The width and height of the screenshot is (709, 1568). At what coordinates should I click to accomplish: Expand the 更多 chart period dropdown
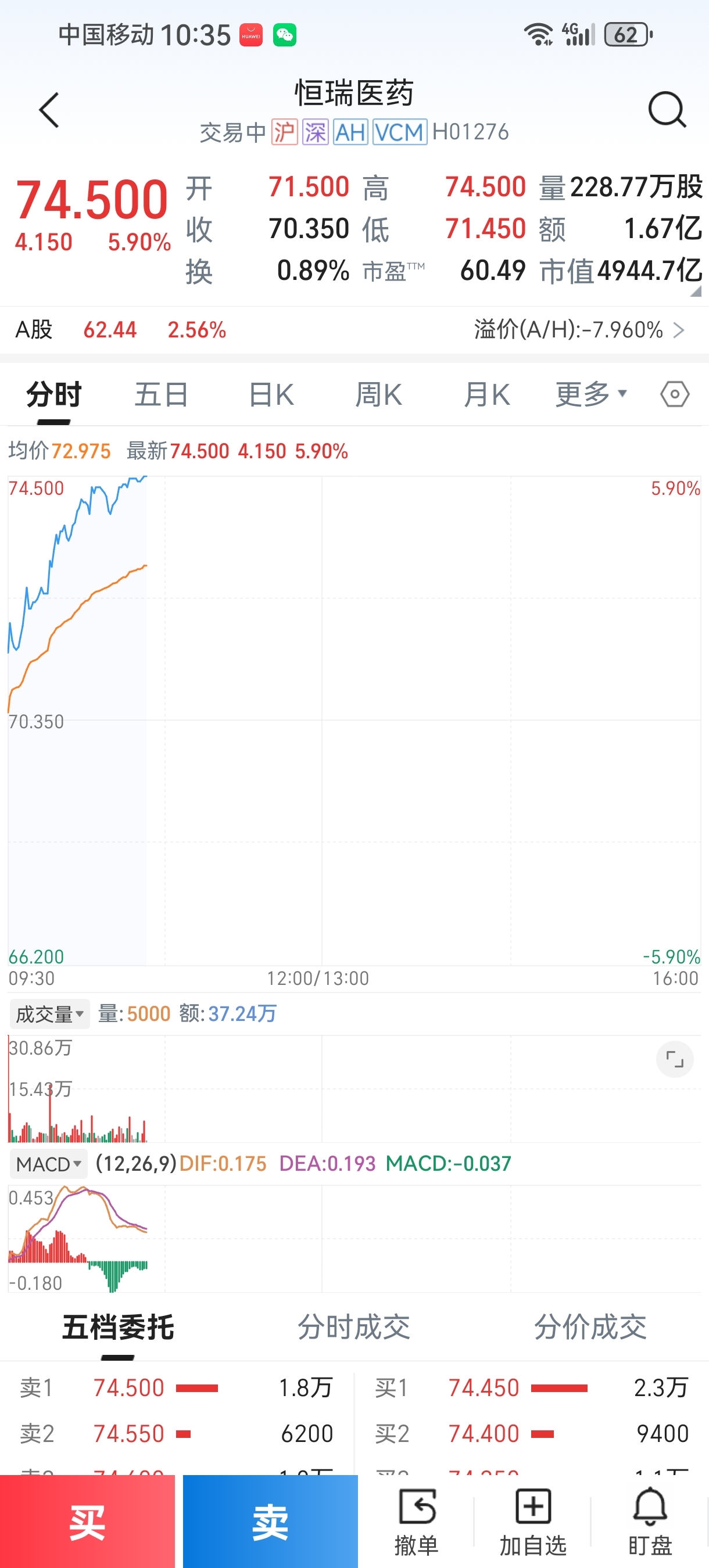coord(591,394)
